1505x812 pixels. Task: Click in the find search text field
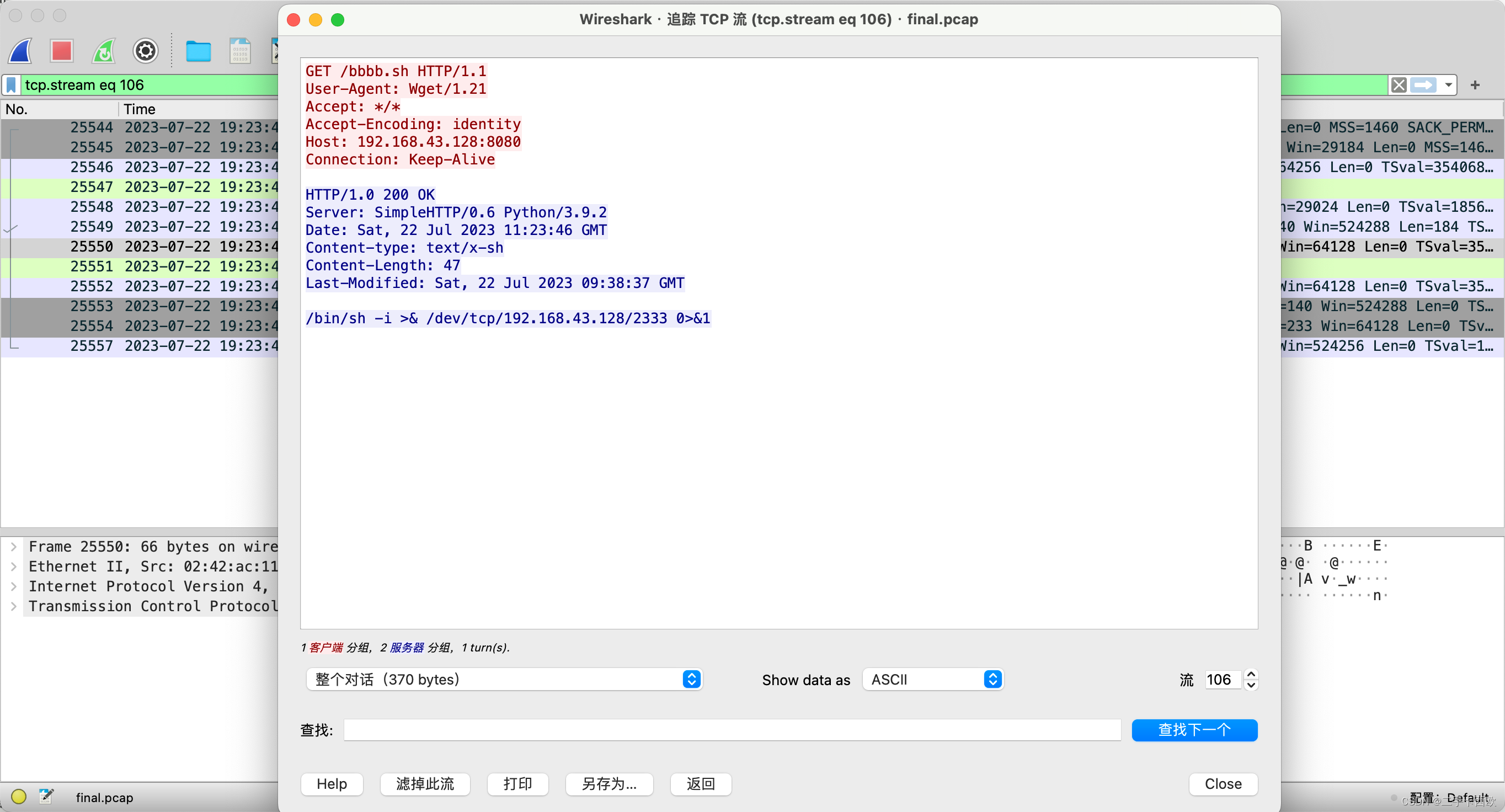tap(732, 730)
